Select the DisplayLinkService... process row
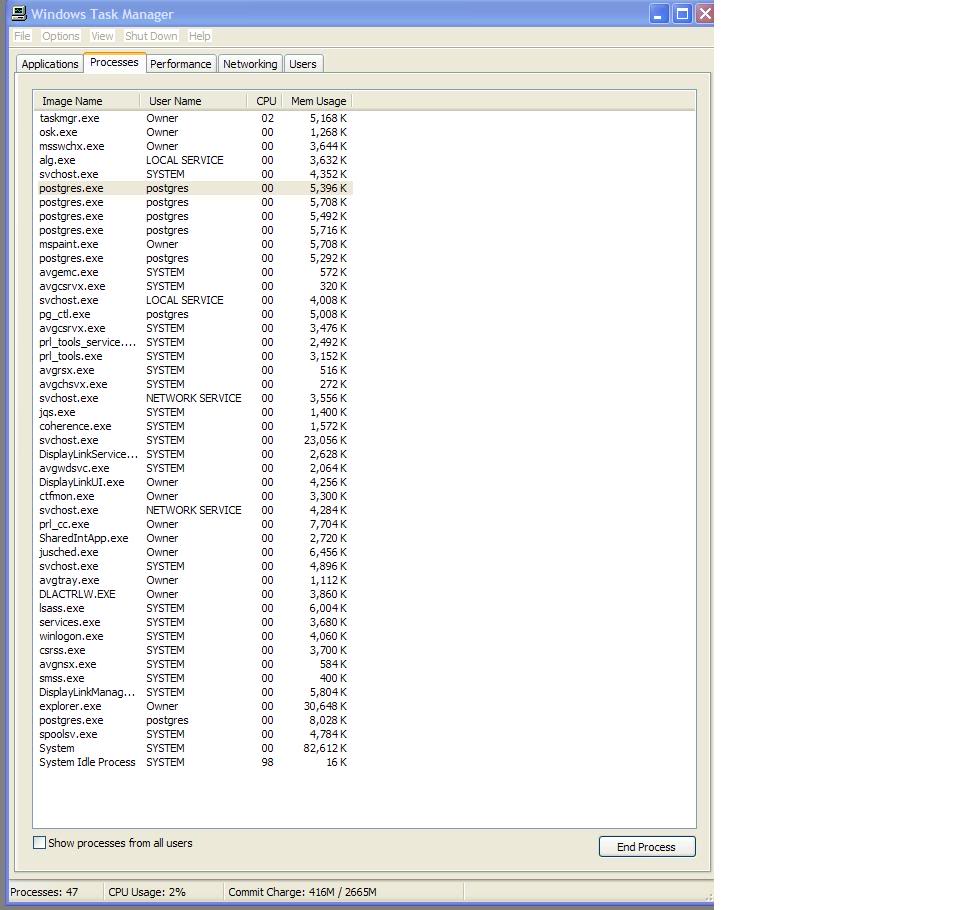The width and height of the screenshot is (960, 910). point(195,454)
